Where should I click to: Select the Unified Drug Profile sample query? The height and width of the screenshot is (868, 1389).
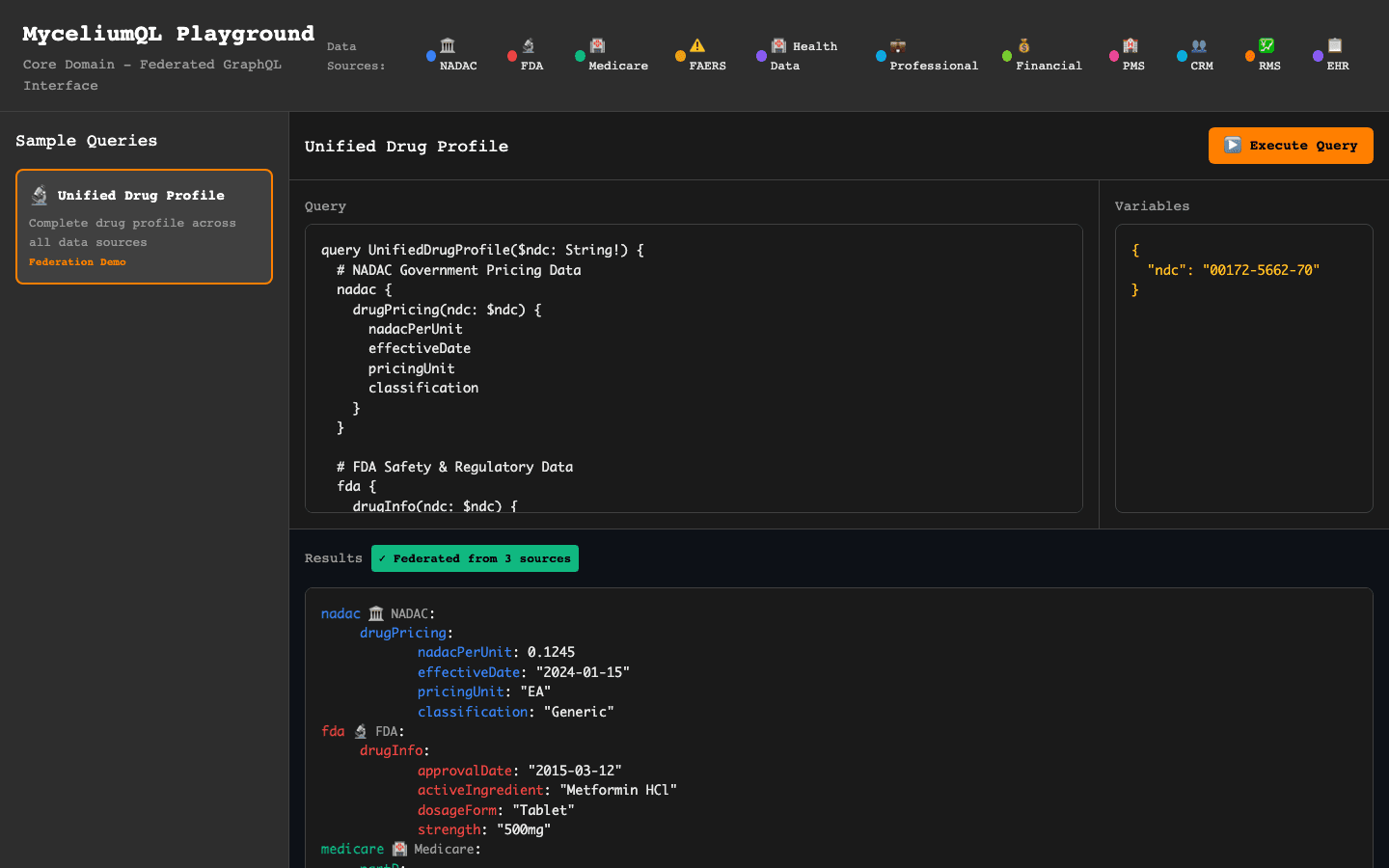coord(144,227)
